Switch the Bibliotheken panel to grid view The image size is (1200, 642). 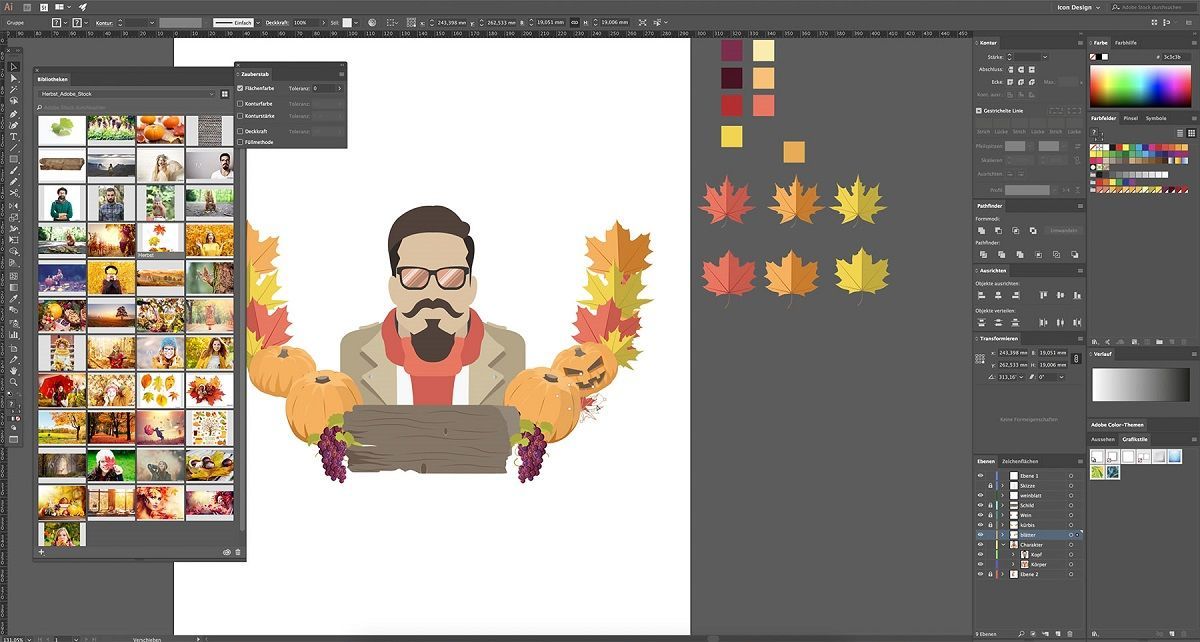[x=225, y=94]
